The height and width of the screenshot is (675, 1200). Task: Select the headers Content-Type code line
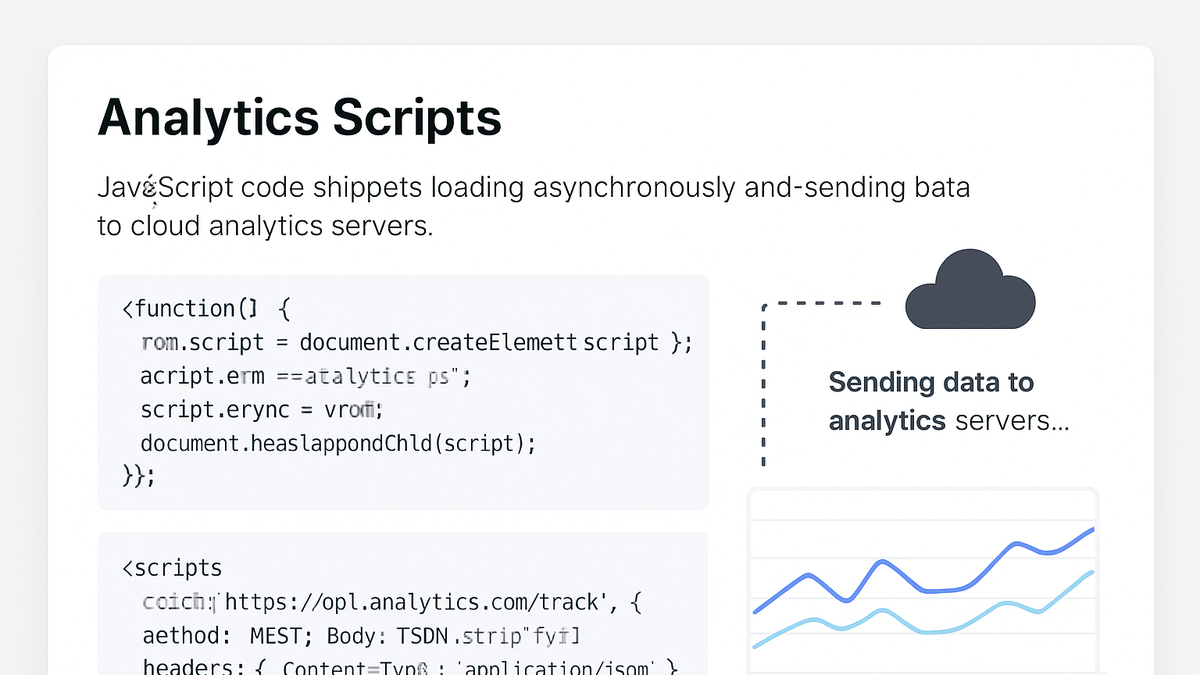pos(410,665)
